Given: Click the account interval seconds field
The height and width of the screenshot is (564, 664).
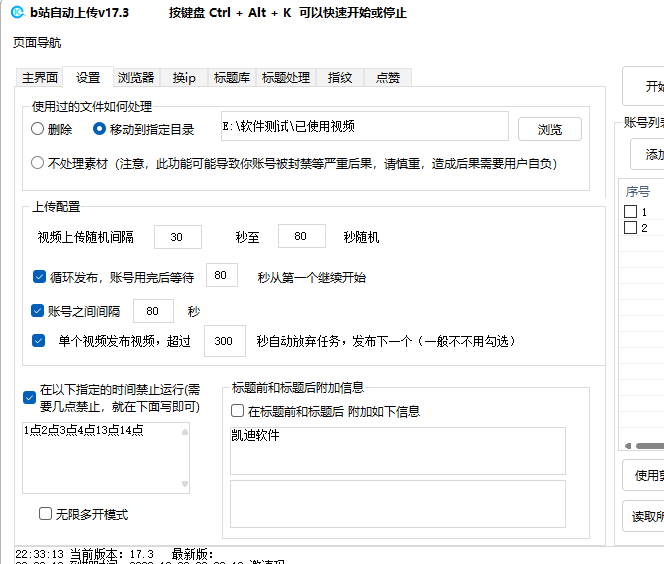Looking at the screenshot, I should tap(153, 311).
